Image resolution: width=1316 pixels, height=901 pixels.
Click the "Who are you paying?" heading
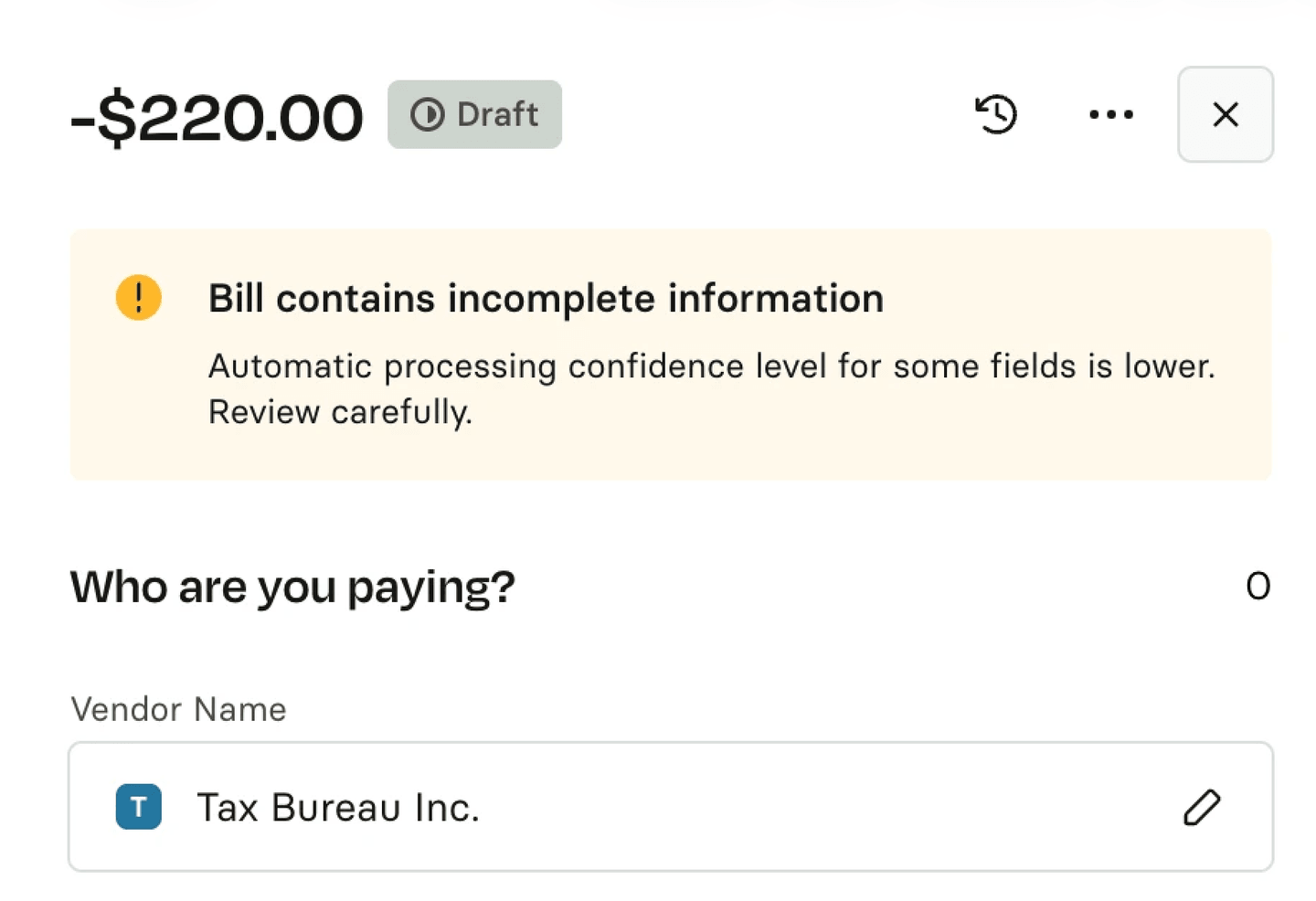point(292,587)
